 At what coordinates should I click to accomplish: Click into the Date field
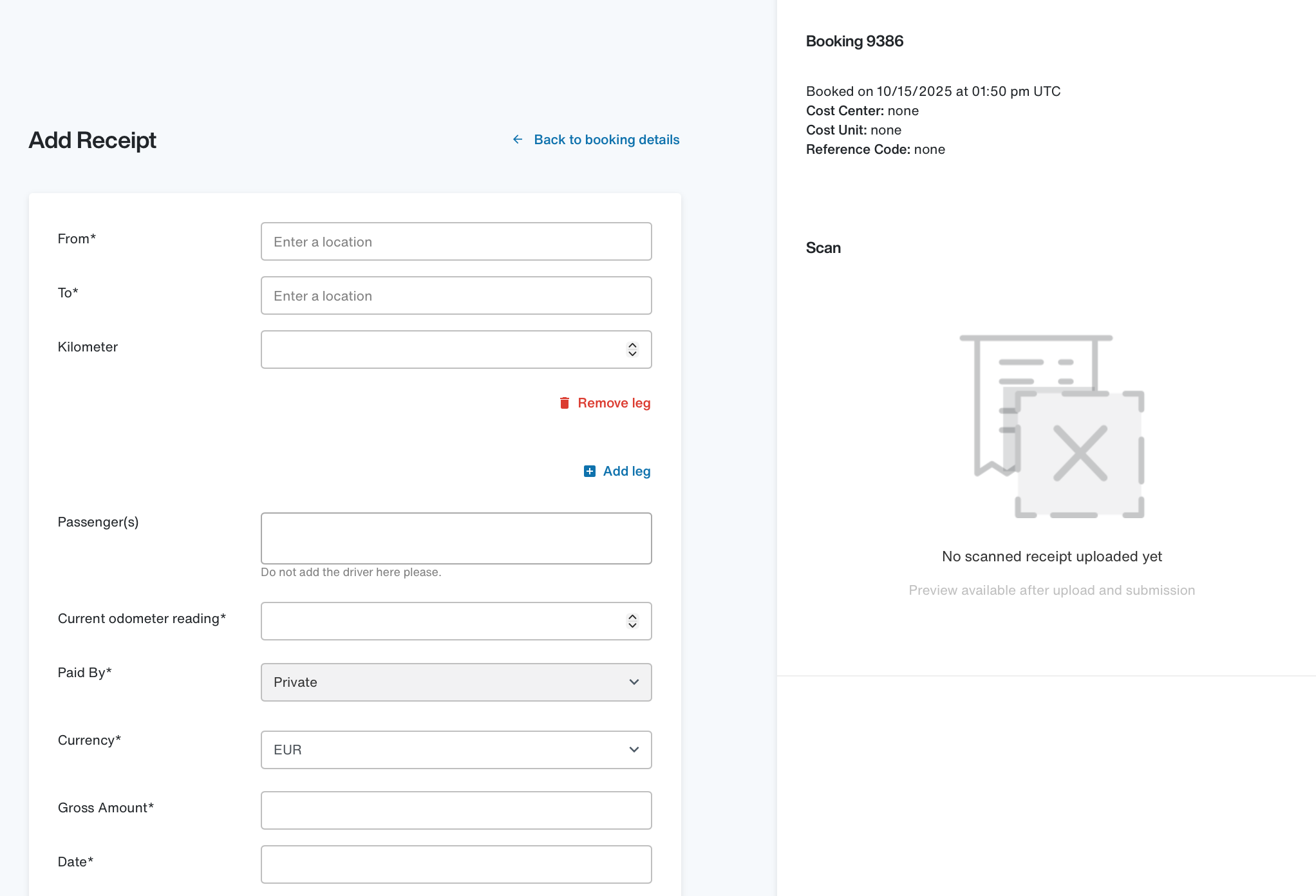coord(456,864)
